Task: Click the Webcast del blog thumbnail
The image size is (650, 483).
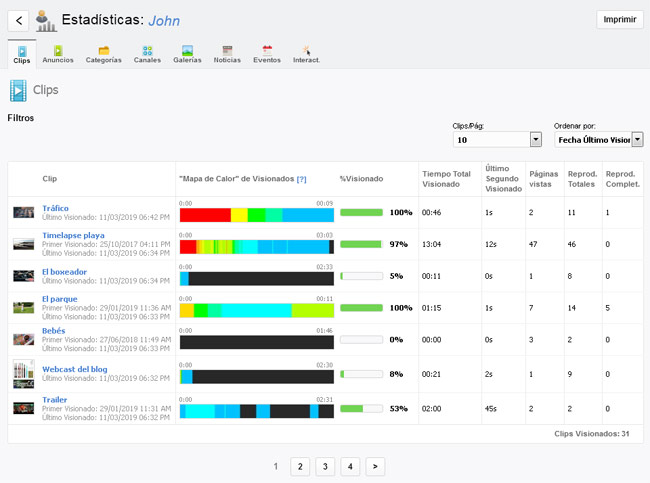Action: pyautogui.click(x=24, y=374)
